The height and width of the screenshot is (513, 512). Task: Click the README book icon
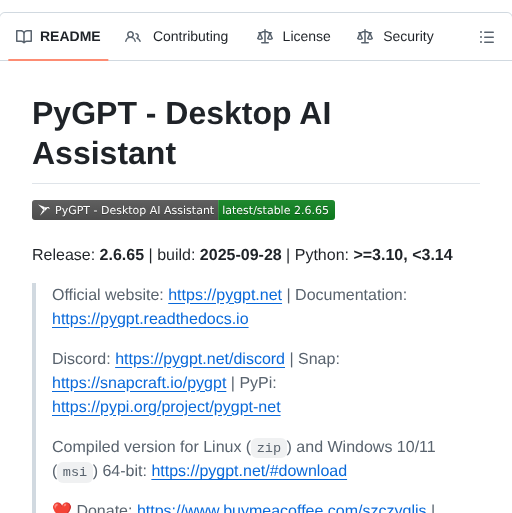click(x=24, y=37)
